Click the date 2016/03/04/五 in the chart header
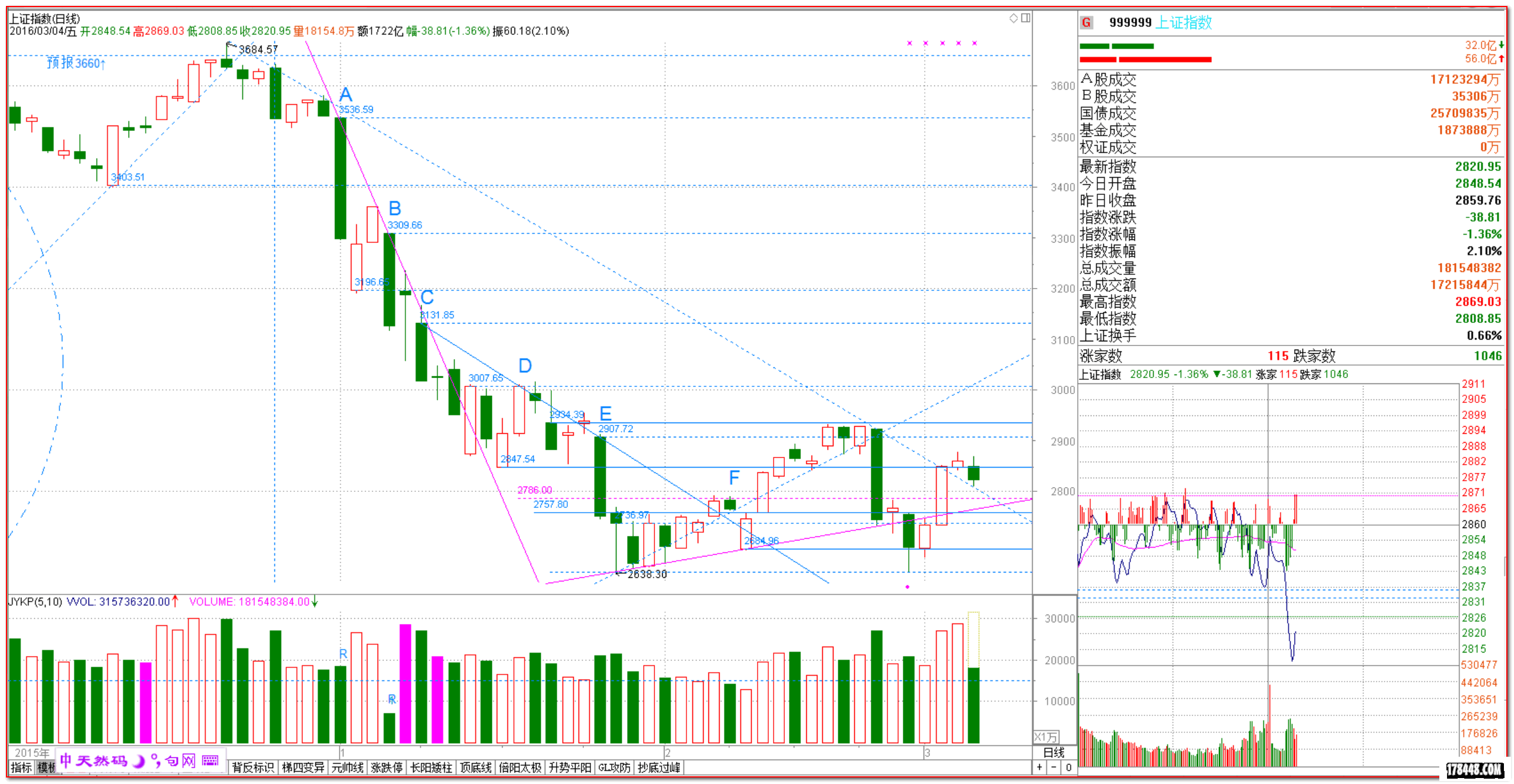1514x784 pixels. (43, 31)
